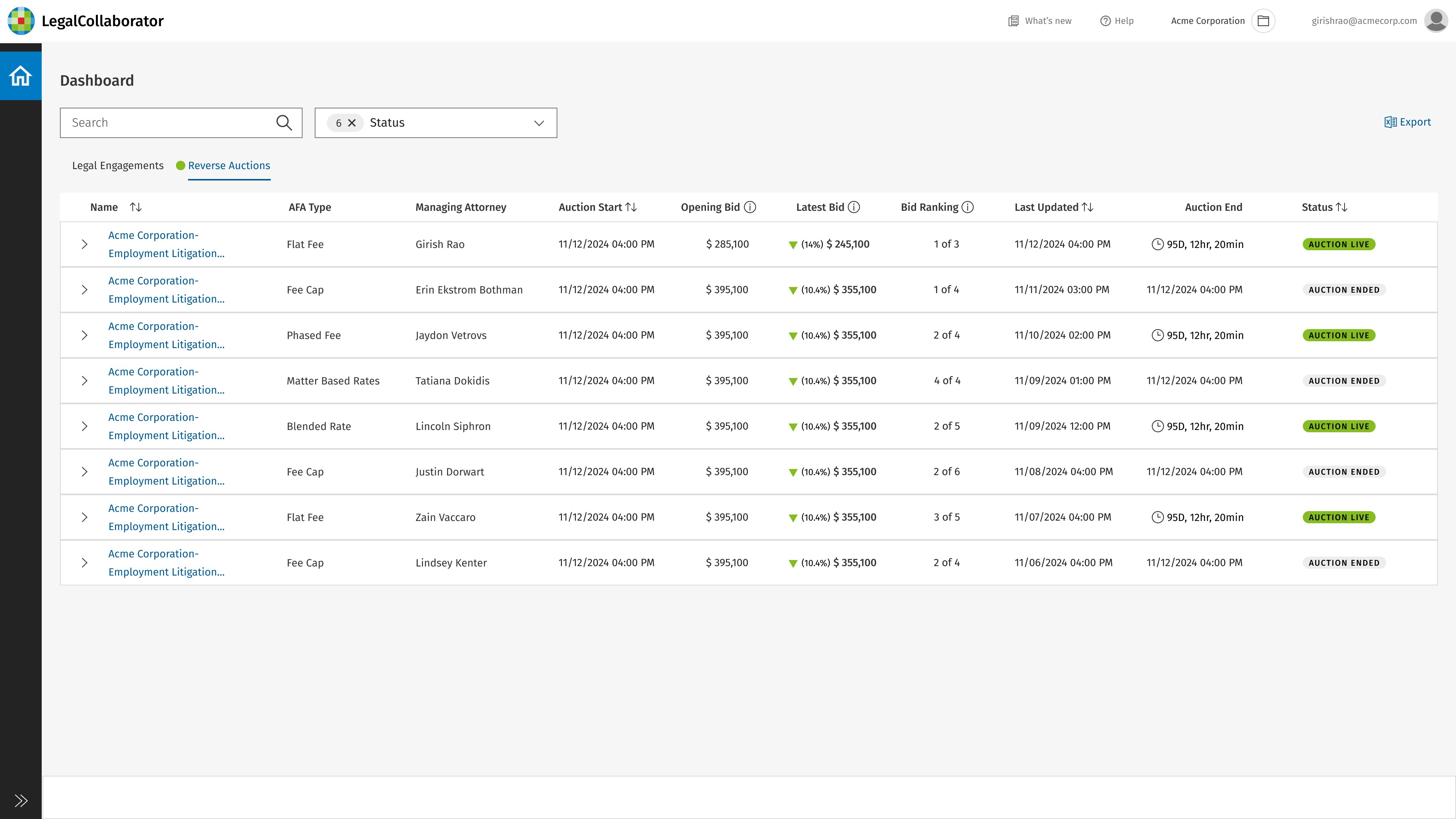
Task: Click into the Search input field
Action: 169,122
